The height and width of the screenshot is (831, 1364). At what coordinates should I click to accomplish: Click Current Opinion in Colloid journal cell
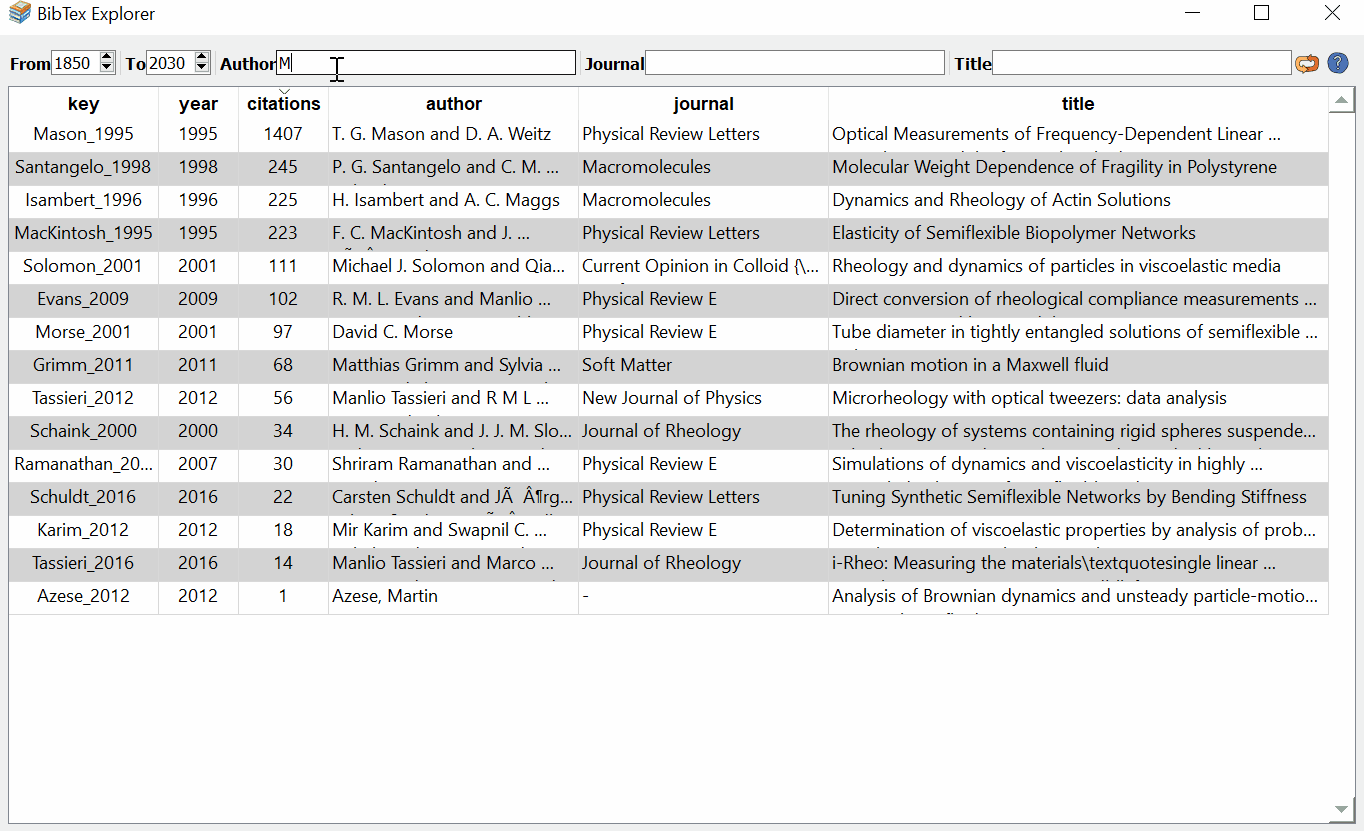pos(704,266)
